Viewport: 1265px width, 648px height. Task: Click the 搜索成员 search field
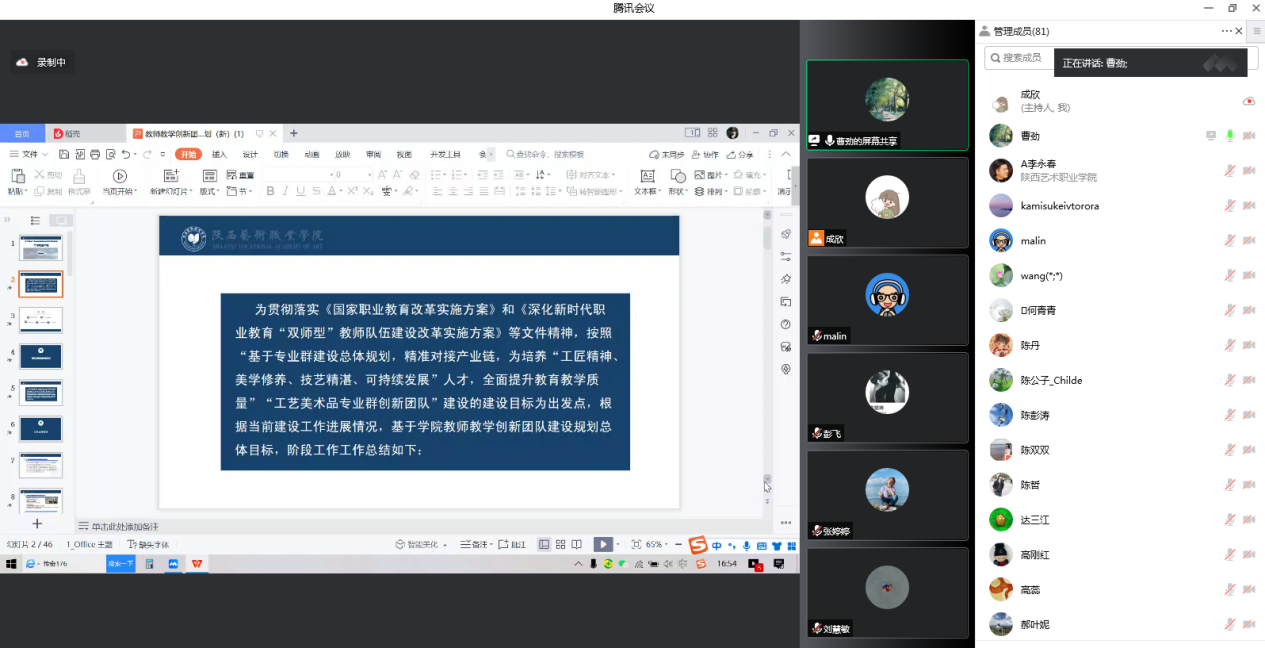[x=1020, y=58]
